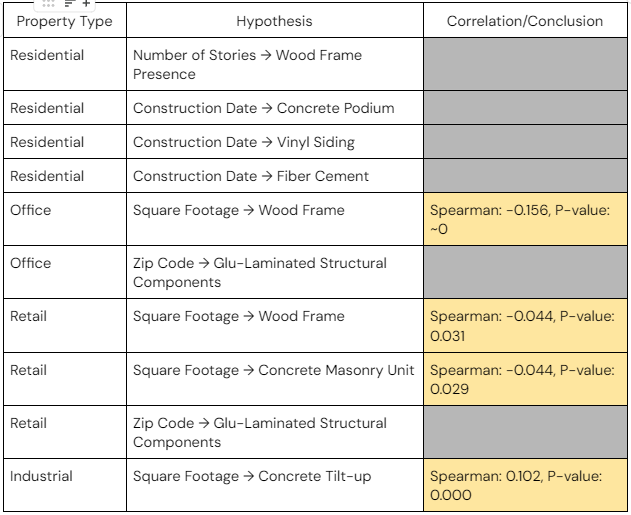Select the Property Type header cell

click(65, 21)
